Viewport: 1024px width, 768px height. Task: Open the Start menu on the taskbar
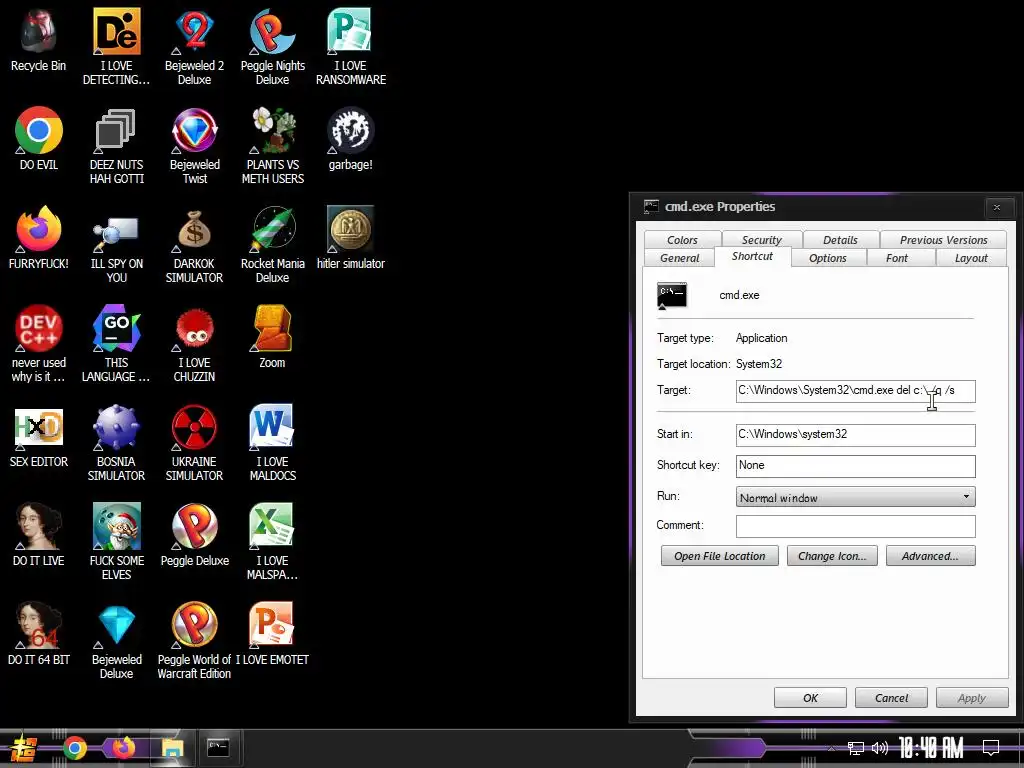[24, 748]
